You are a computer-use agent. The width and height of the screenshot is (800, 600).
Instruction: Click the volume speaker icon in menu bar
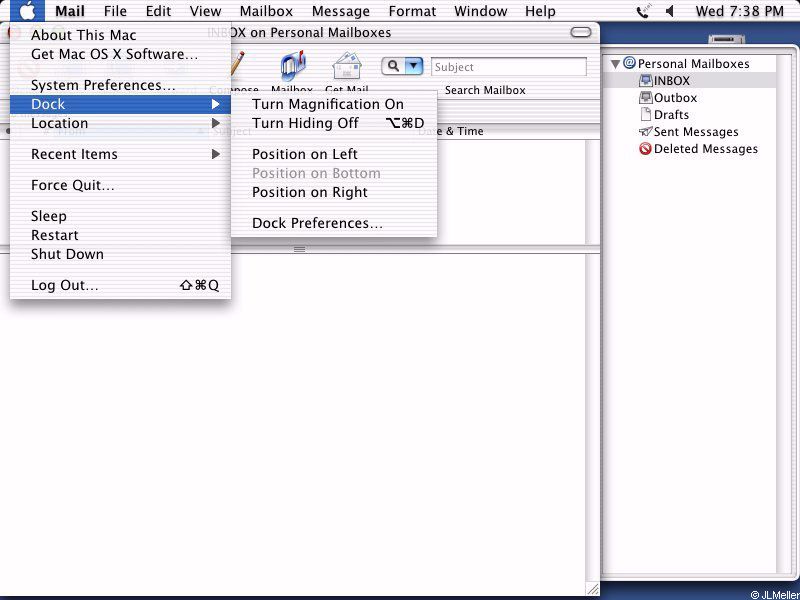tap(670, 11)
